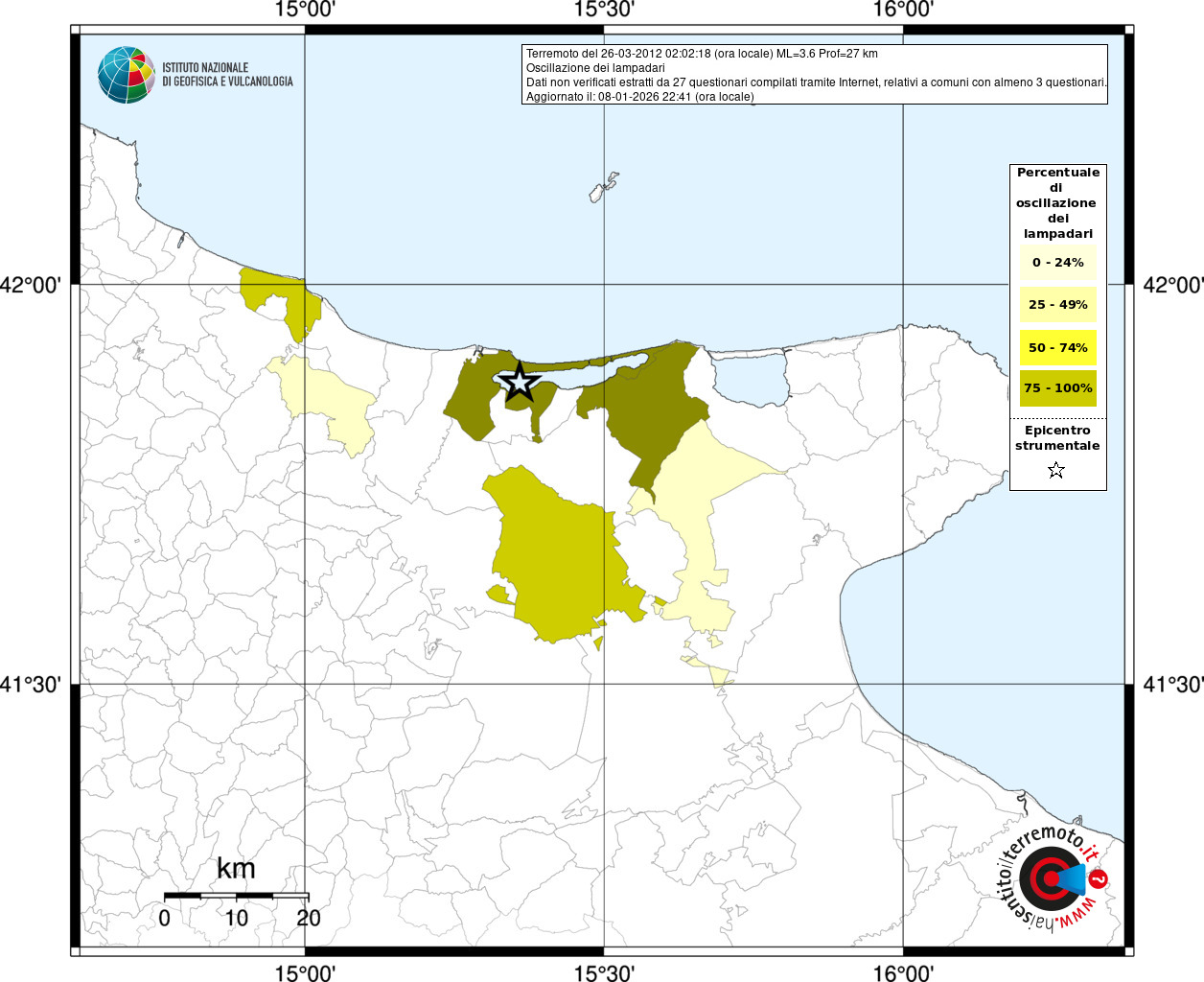Click the epicenter star on the map

[520, 382]
